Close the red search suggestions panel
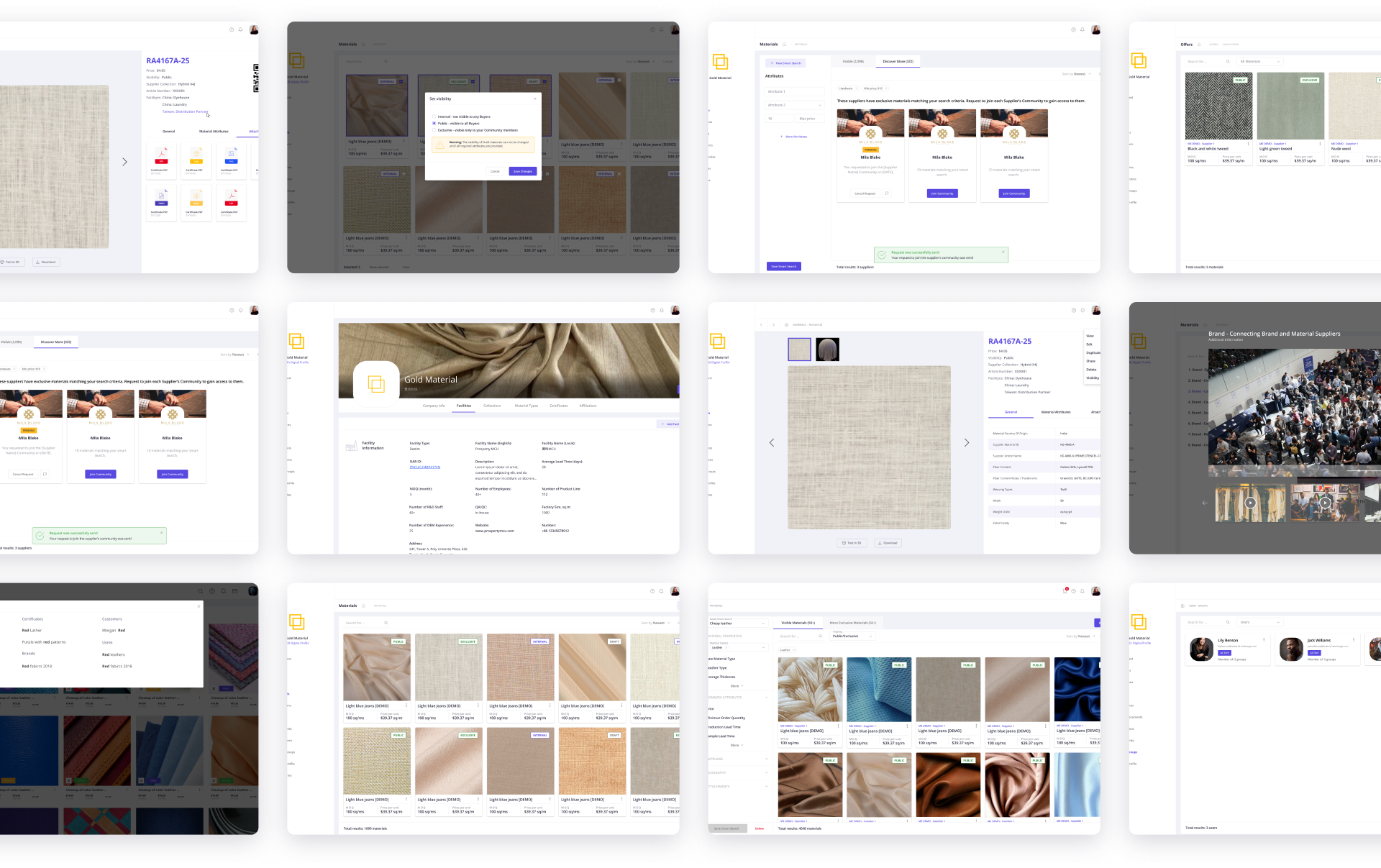Screen dimensions: 1381x868 (199, 606)
